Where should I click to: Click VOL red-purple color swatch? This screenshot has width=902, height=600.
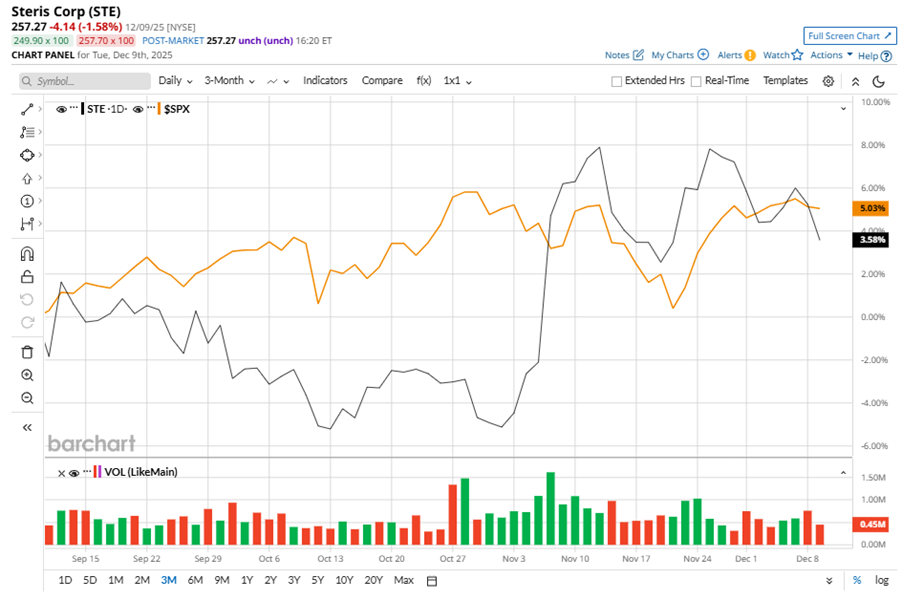97,472
